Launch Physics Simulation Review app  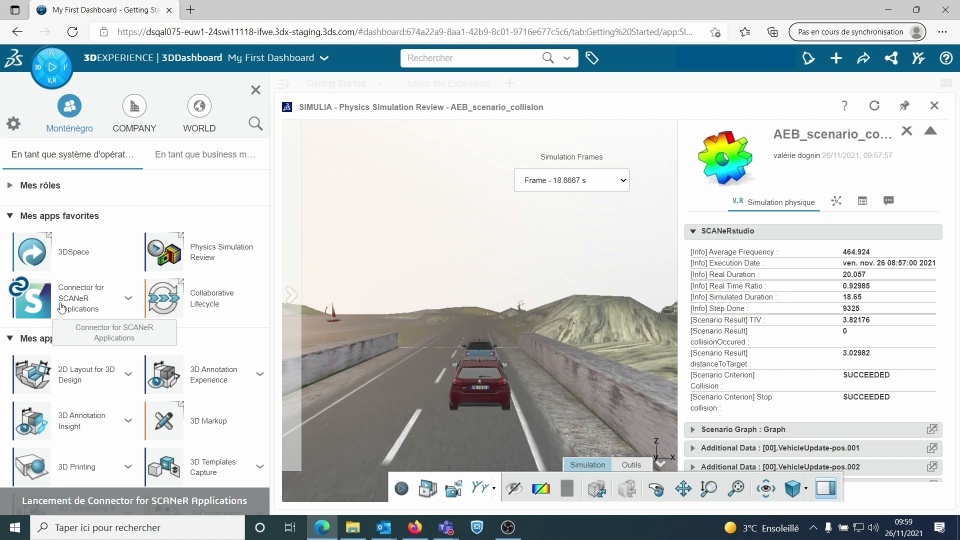point(165,252)
